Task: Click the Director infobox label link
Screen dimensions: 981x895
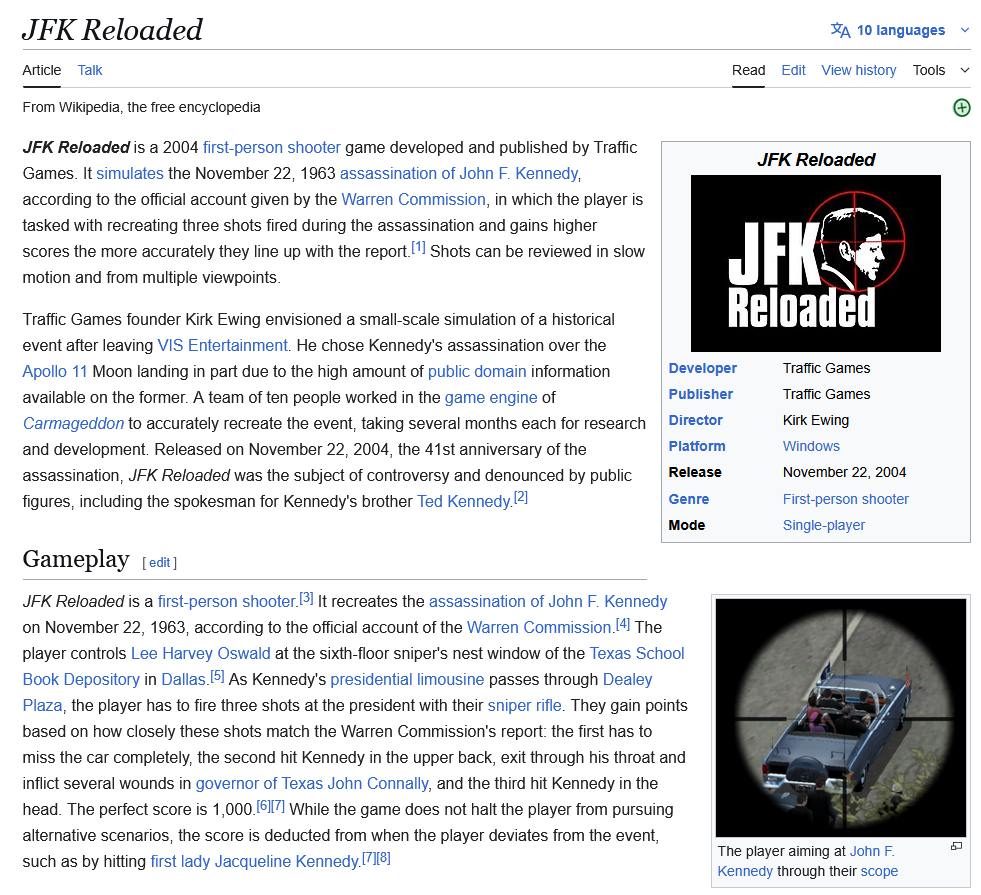Action: [x=695, y=420]
